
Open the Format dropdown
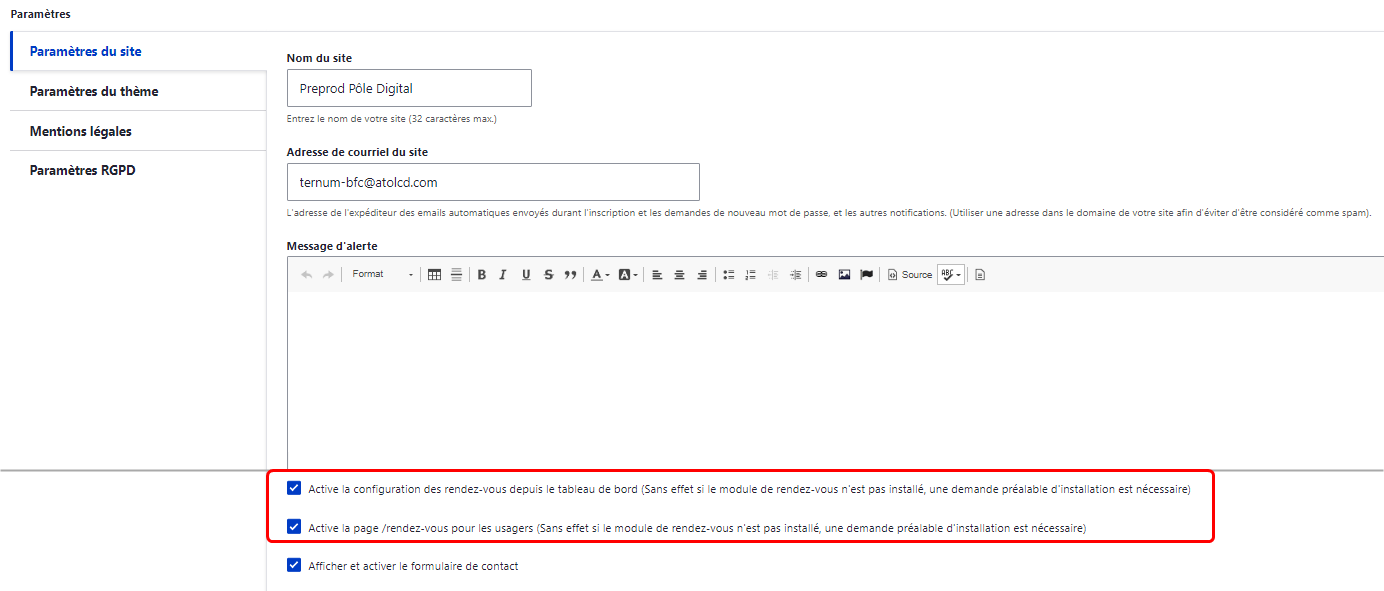382,275
